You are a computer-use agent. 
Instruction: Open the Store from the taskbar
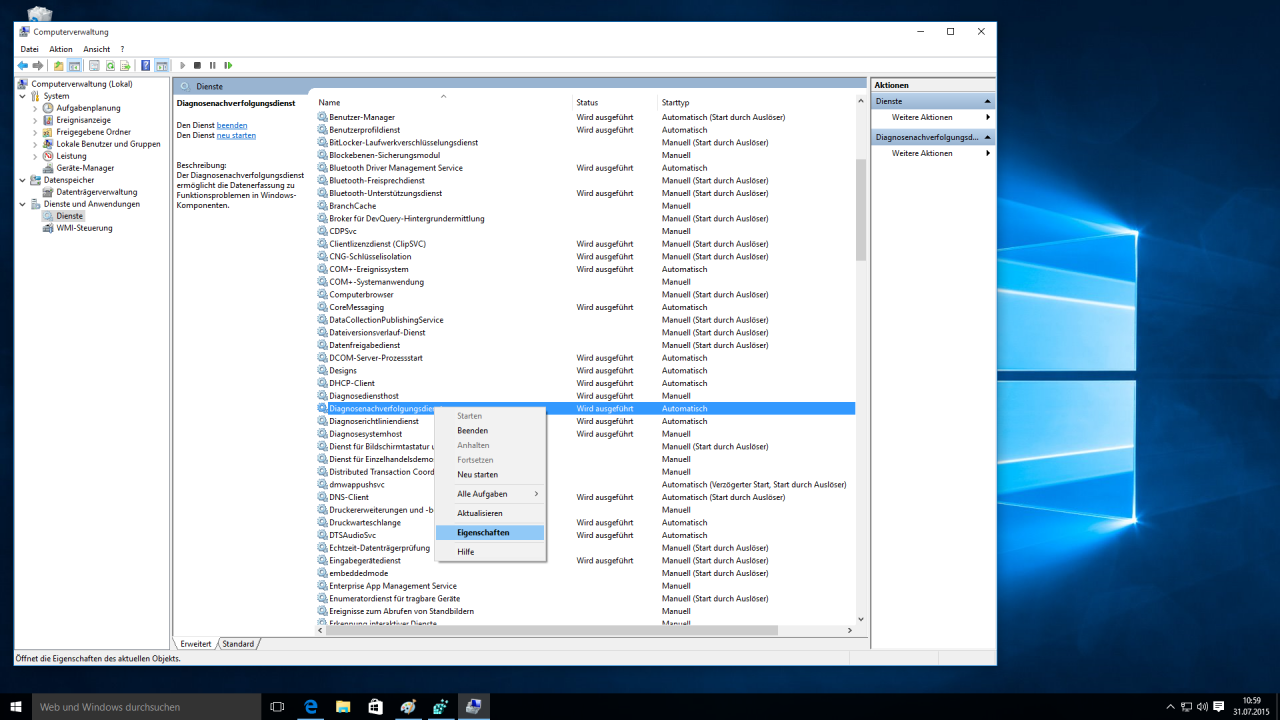(x=375, y=707)
